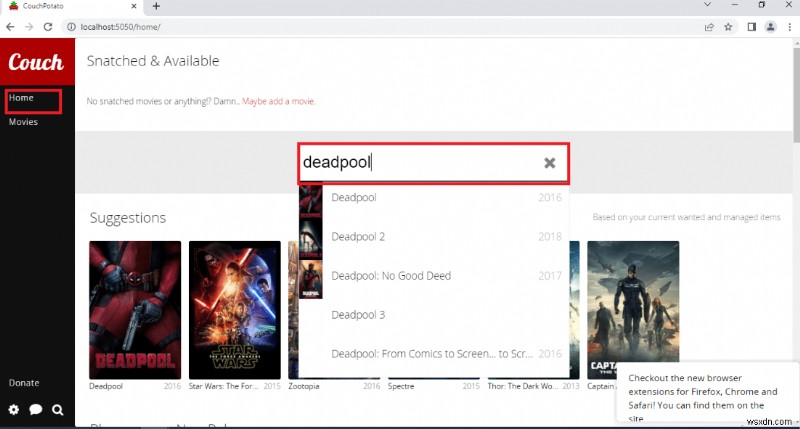Select Deadpool: No Good Deed result
The height and width of the screenshot is (429, 800).
[x=434, y=276]
